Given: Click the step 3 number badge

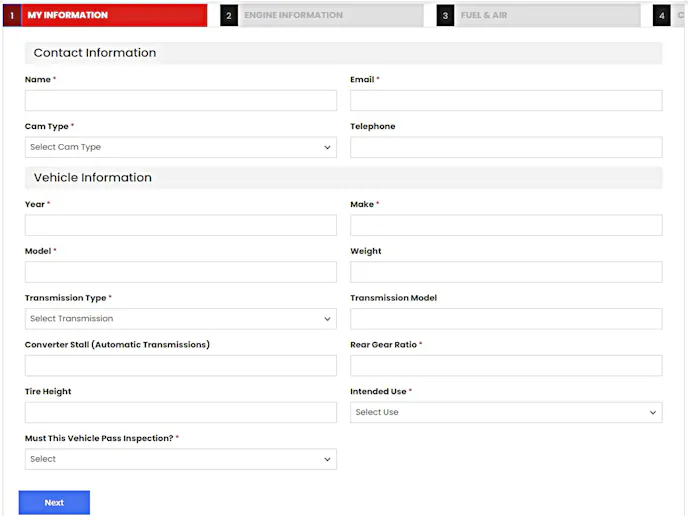Looking at the screenshot, I should click(446, 15).
